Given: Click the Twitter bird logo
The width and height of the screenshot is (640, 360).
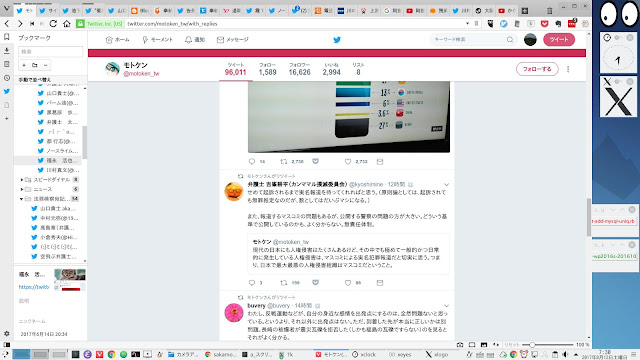Looking at the screenshot, I should coord(337,40).
